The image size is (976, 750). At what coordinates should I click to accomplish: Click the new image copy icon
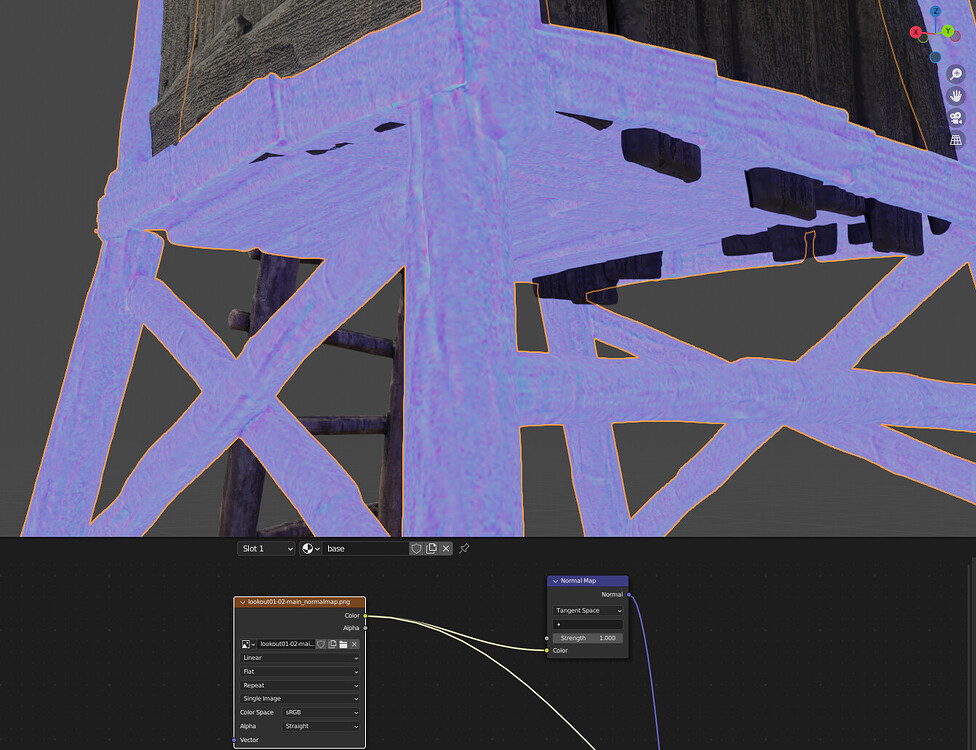332,644
